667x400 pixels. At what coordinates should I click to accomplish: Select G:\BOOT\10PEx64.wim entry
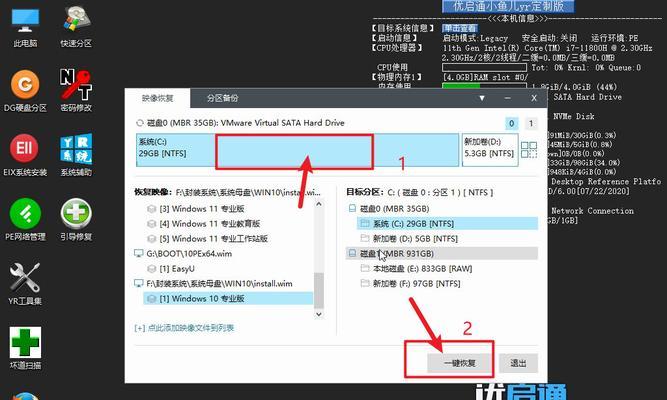coord(183,254)
